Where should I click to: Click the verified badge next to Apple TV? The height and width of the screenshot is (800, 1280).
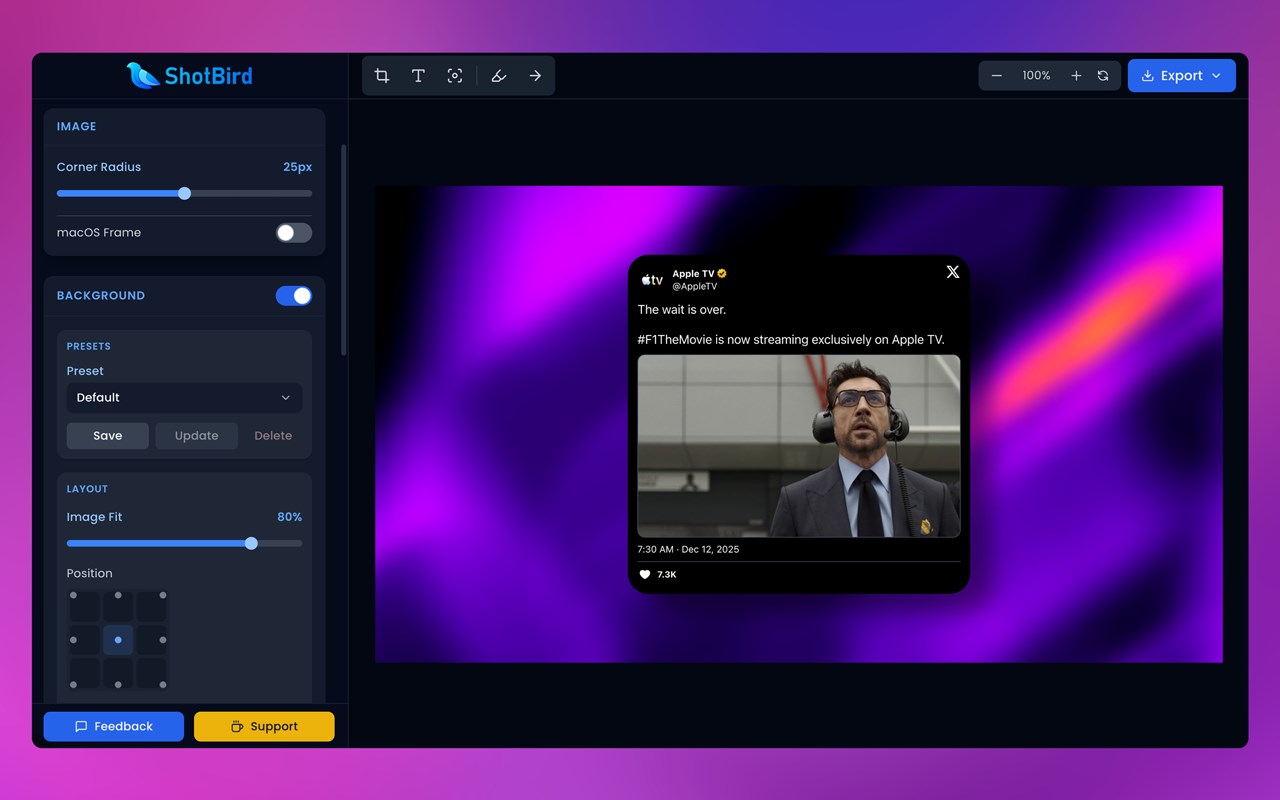722,274
